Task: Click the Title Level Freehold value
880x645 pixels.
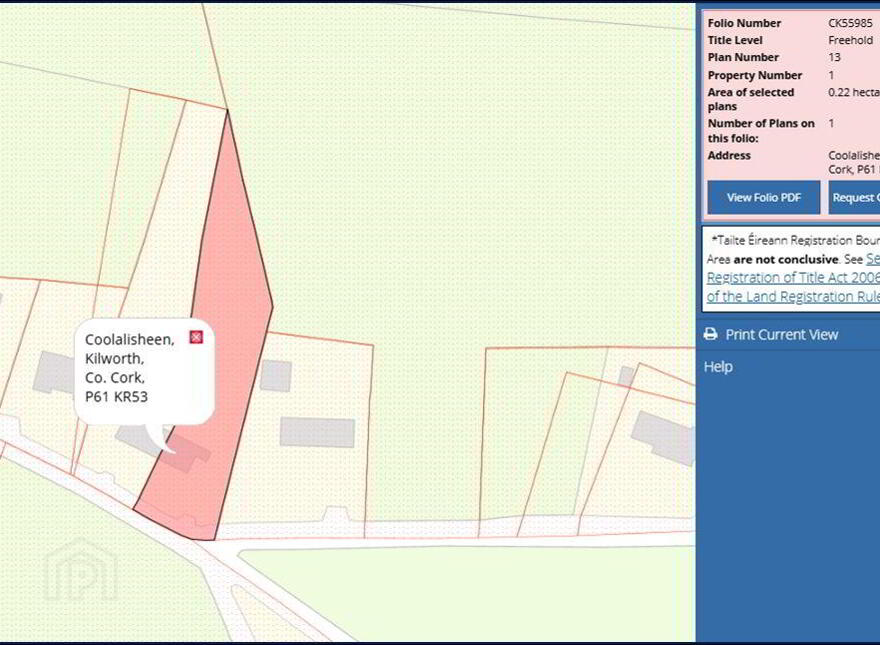Action: pyautogui.click(x=850, y=40)
